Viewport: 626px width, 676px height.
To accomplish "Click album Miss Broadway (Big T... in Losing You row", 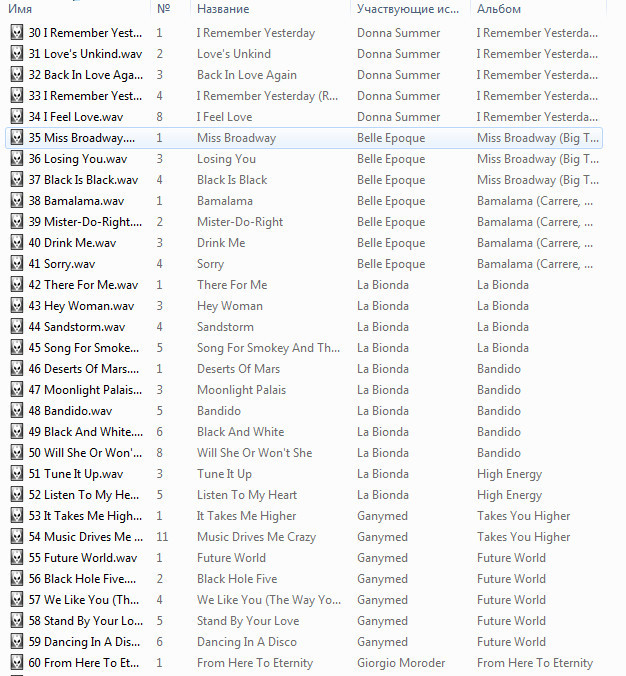I will pyautogui.click(x=538, y=159).
